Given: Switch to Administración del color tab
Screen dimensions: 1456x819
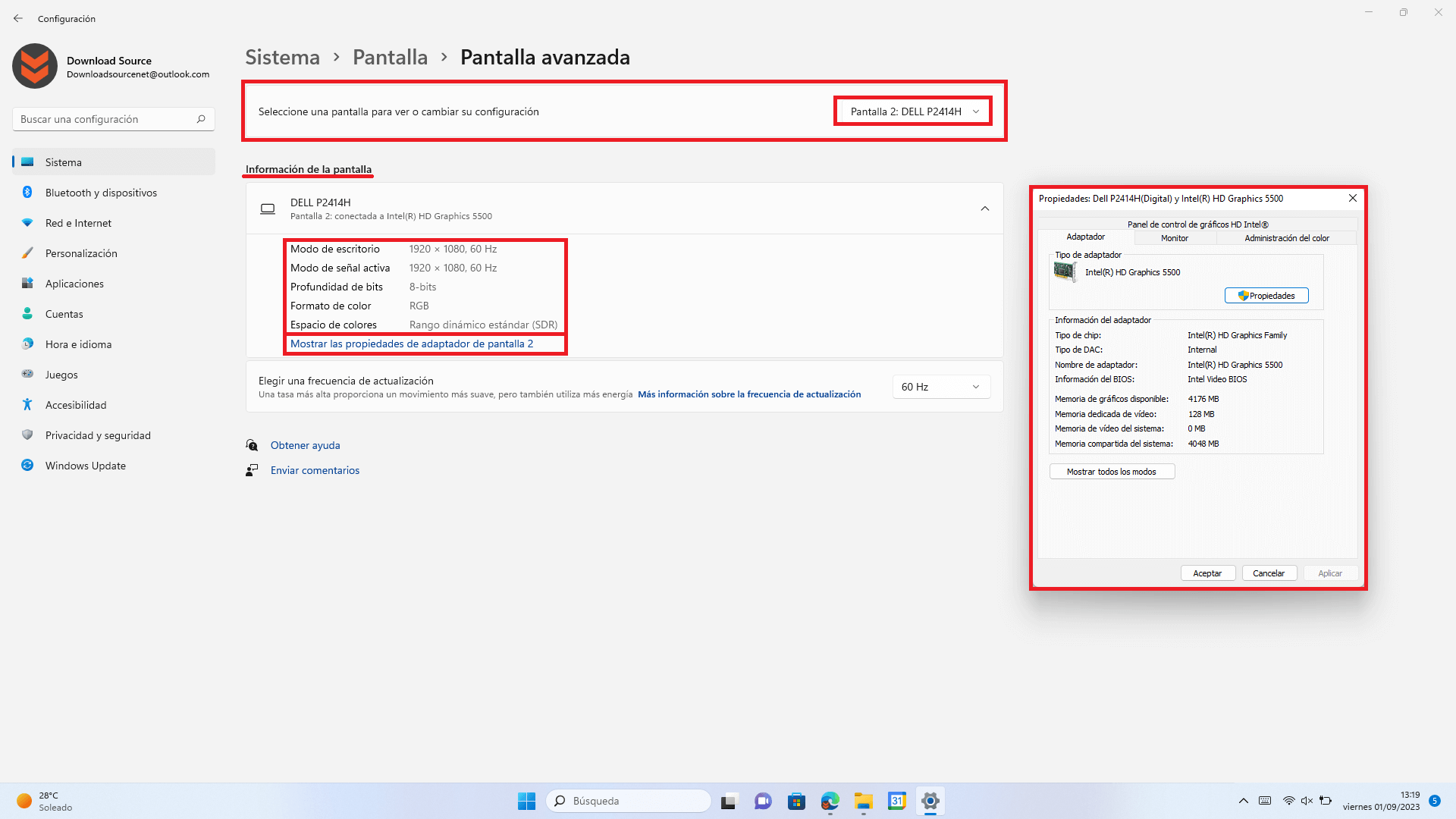Looking at the screenshot, I should (1287, 238).
